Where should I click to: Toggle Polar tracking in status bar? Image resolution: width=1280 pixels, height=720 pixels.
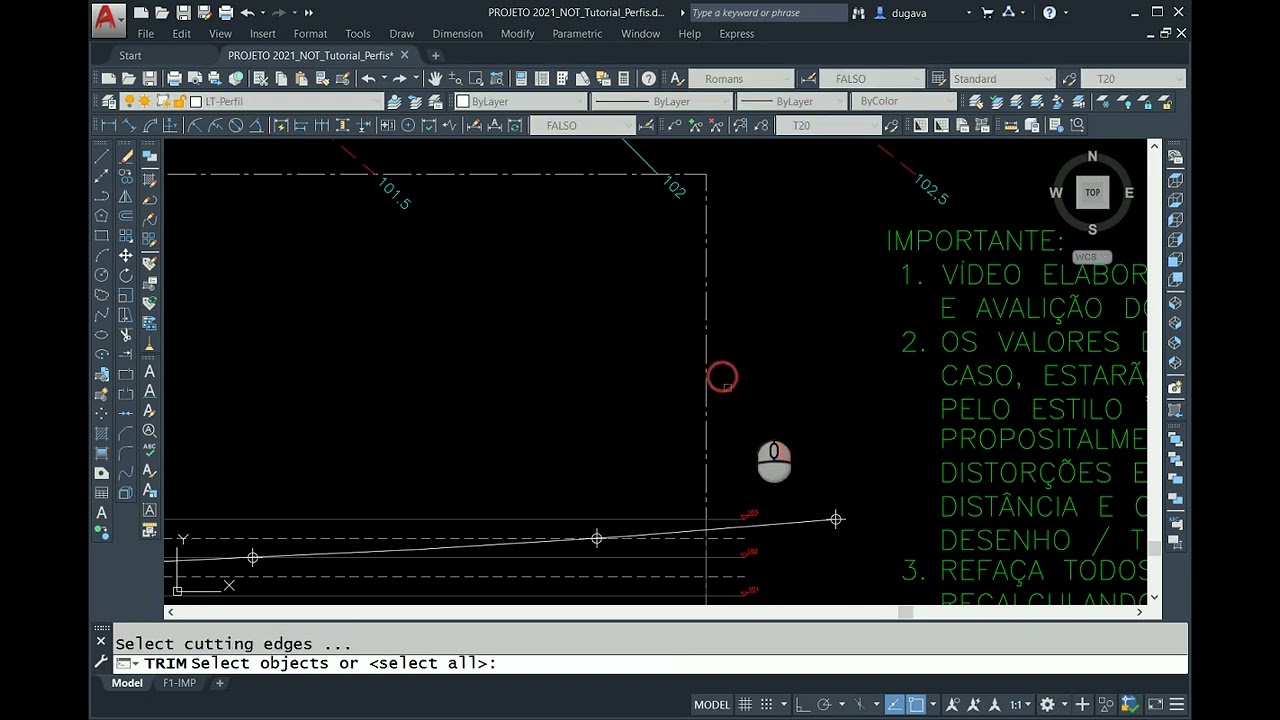pyautogui.click(x=825, y=704)
